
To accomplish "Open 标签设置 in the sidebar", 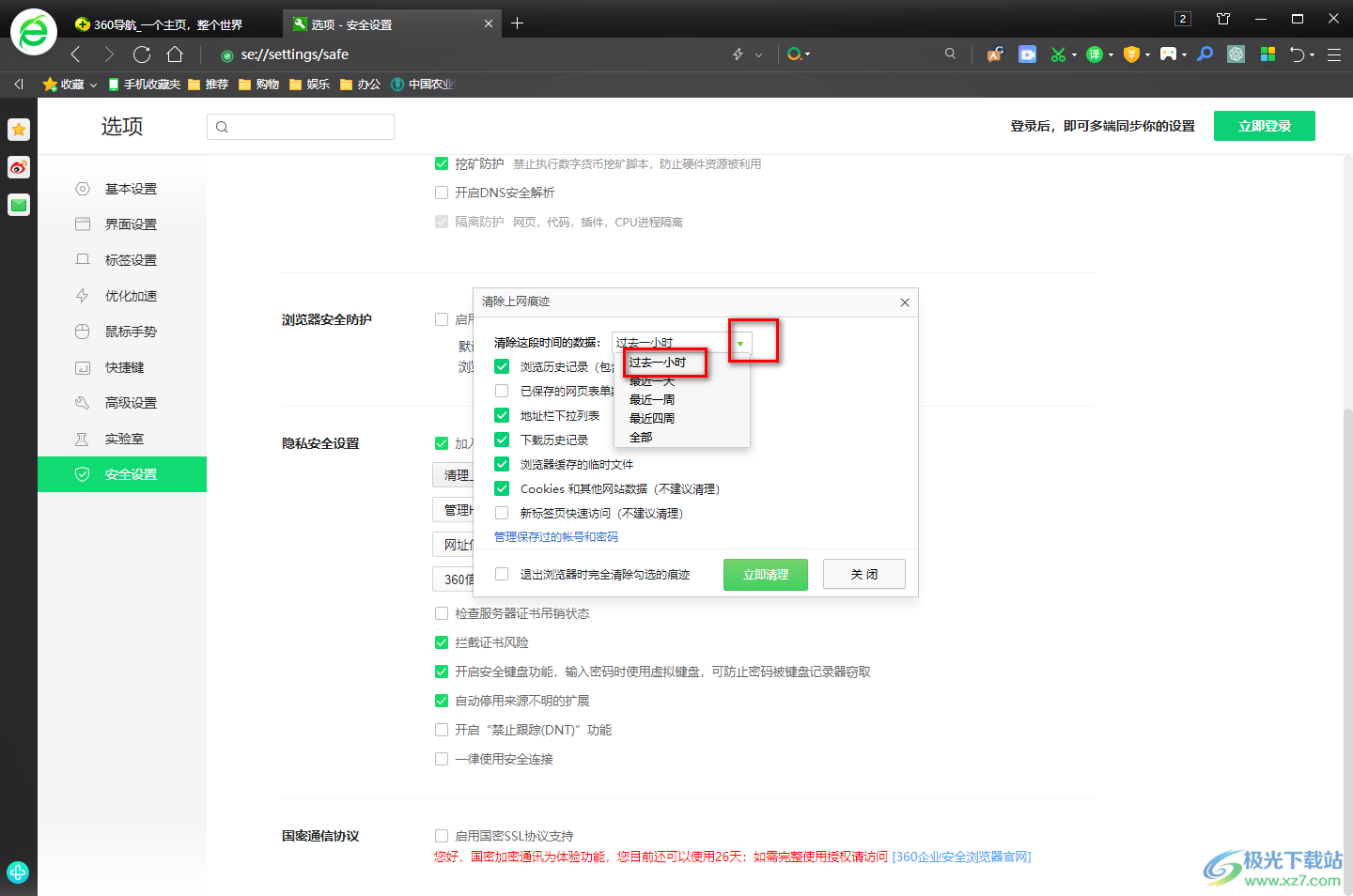I will (122, 260).
